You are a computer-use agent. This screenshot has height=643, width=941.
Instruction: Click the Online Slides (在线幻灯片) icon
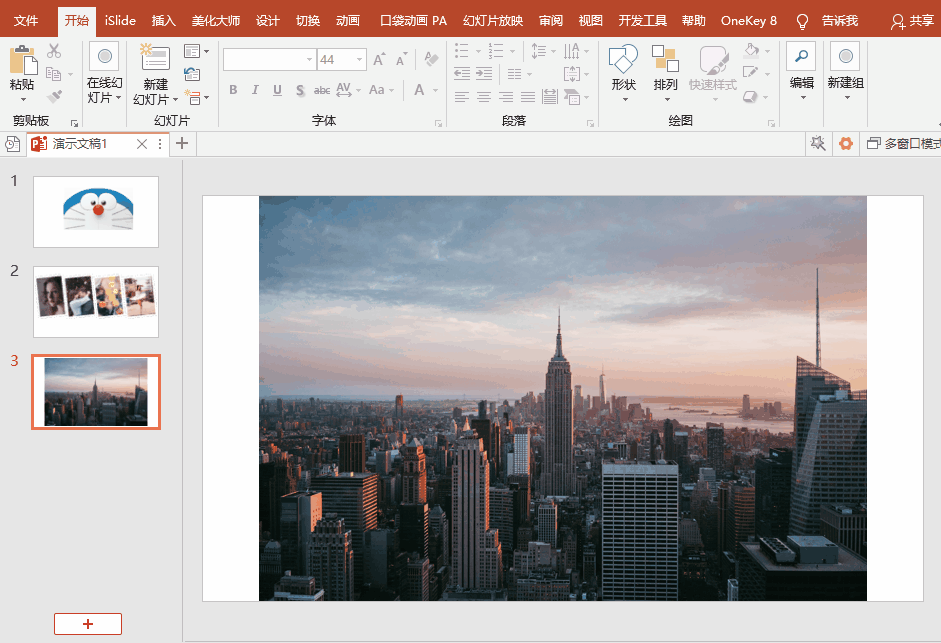click(x=104, y=56)
